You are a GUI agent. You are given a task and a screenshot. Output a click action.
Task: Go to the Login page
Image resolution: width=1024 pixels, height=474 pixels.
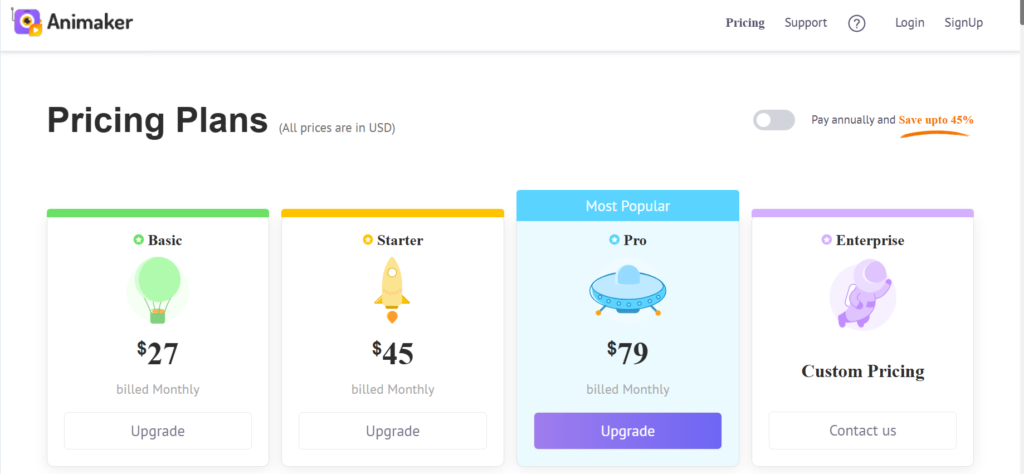coord(910,23)
